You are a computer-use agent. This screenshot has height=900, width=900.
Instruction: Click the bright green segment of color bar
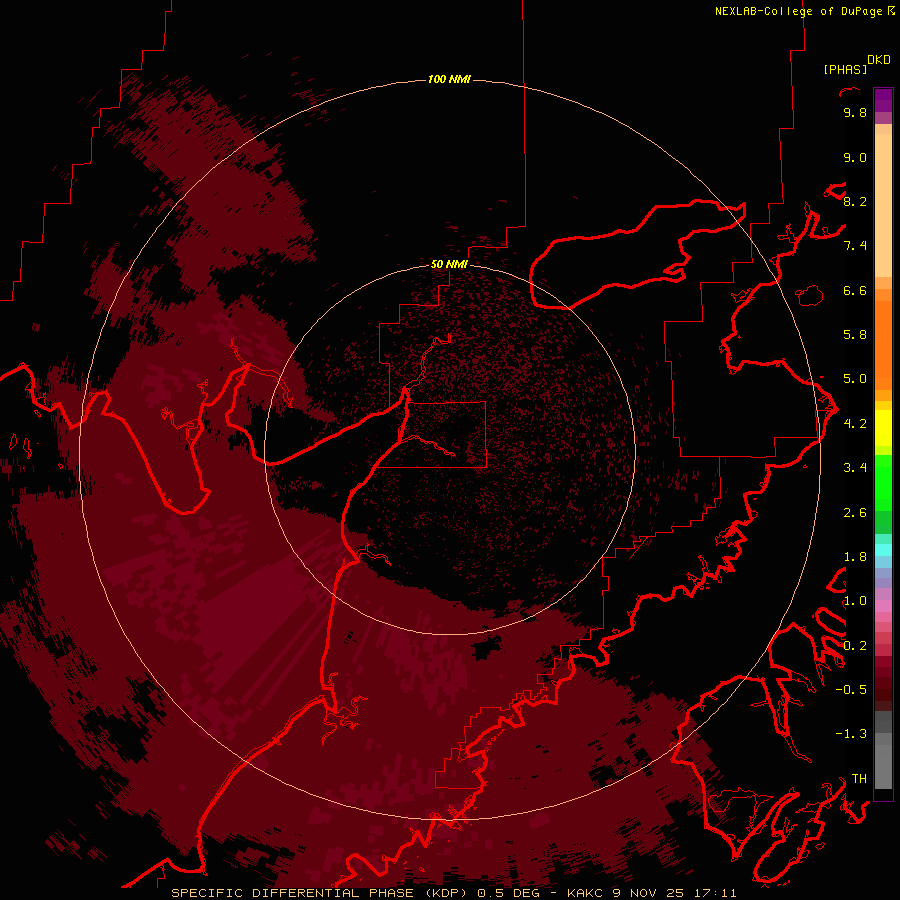[883, 483]
